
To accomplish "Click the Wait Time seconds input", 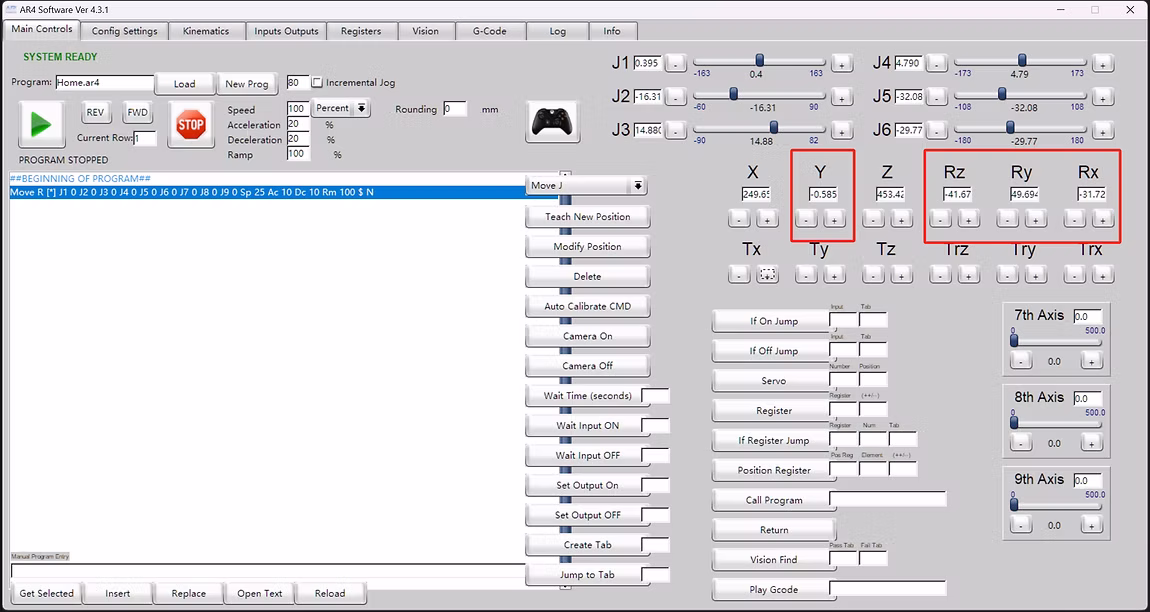I will pyautogui.click(x=655, y=396).
